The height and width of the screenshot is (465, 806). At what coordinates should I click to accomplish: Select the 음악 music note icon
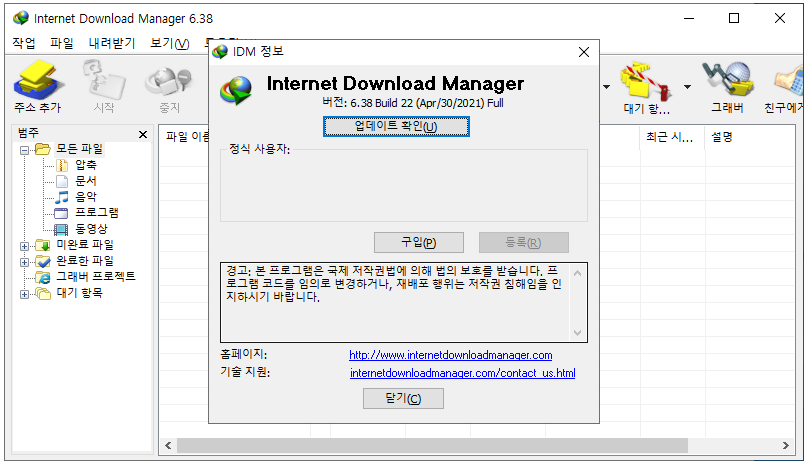[x=62, y=197]
